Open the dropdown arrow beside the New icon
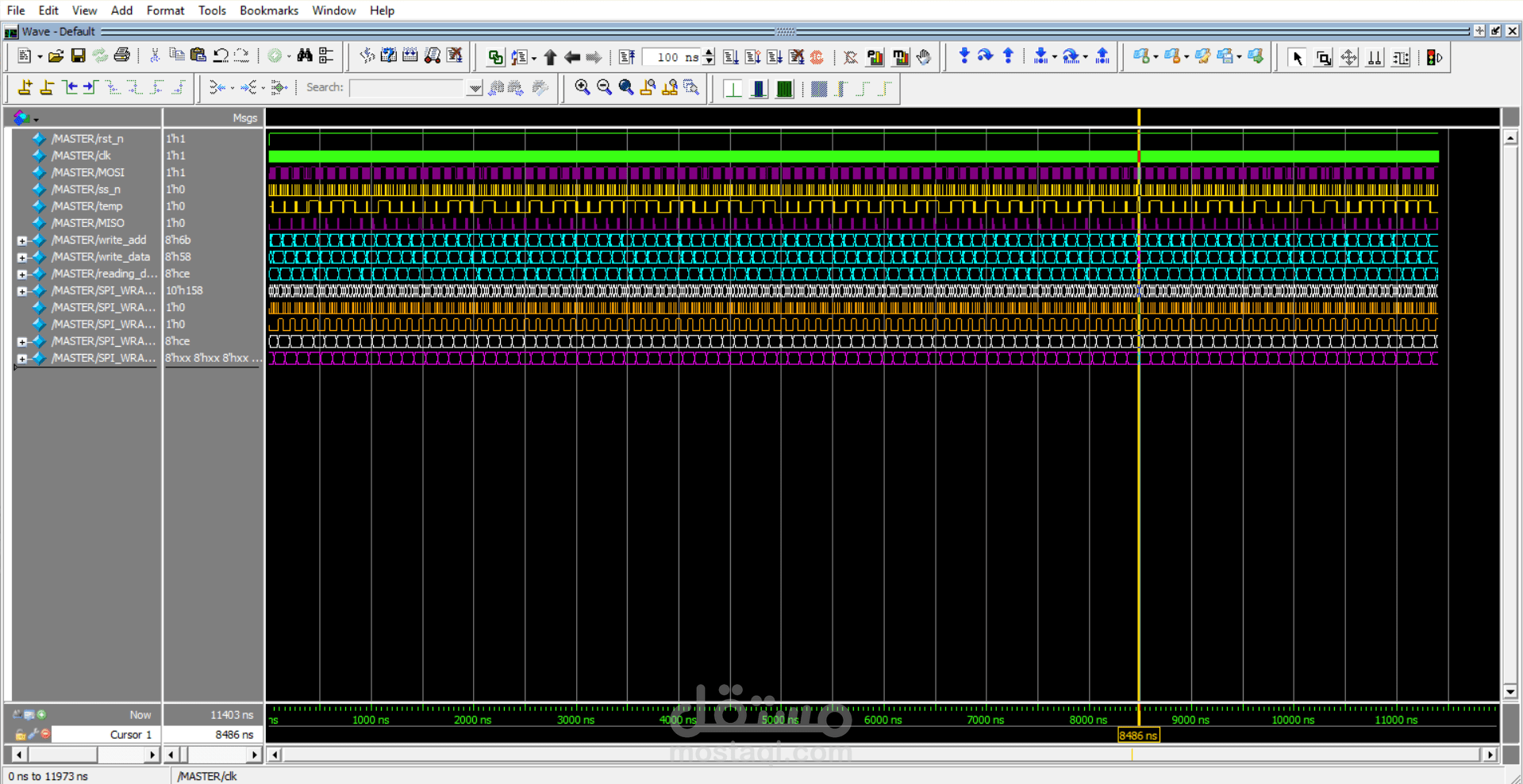 (x=40, y=57)
